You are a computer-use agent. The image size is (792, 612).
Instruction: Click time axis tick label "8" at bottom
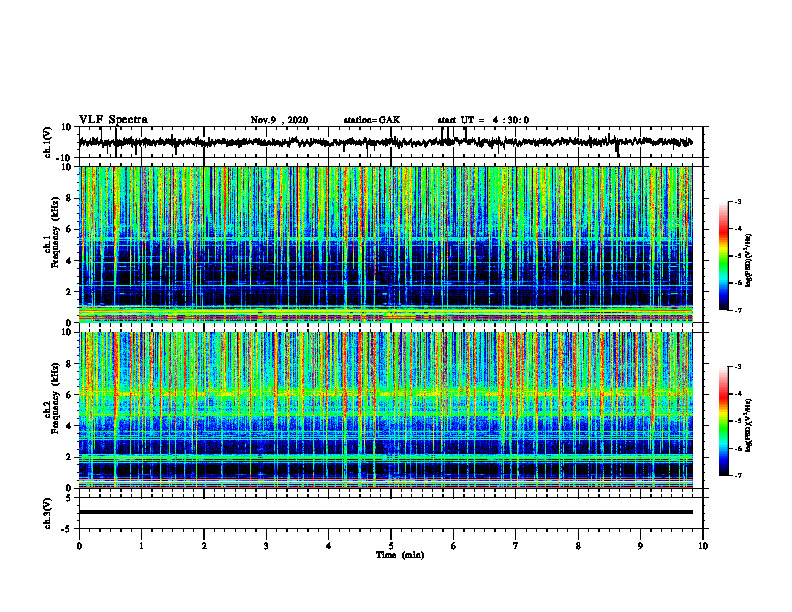(578, 546)
